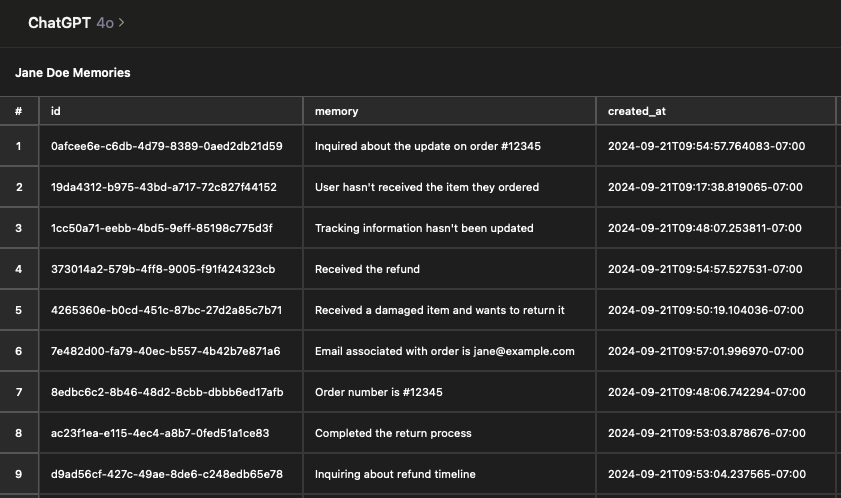This screenshot has height=498, width=841.
Task: Click row number 2 cell
Action: pos(19,187)
